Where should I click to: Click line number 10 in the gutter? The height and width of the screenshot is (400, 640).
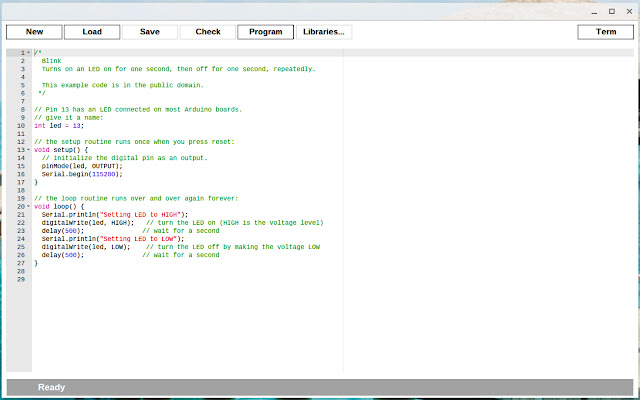click(x=20, y=126)
